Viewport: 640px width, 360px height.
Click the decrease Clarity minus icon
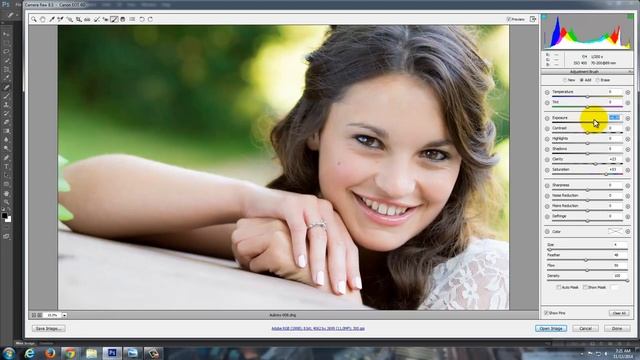[x=547, y=160]
